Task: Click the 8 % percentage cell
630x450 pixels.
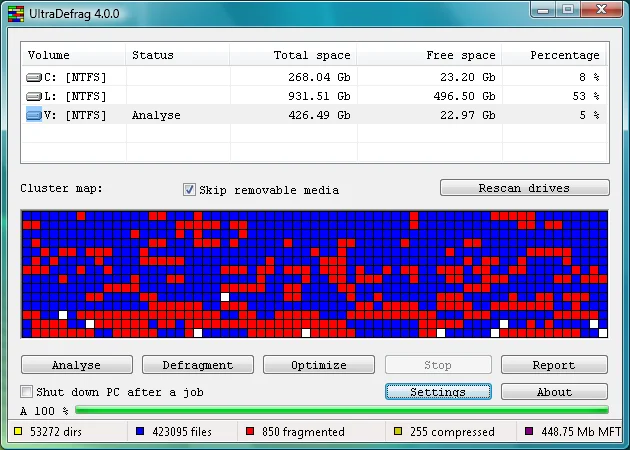Action: (x=589, y=77)
